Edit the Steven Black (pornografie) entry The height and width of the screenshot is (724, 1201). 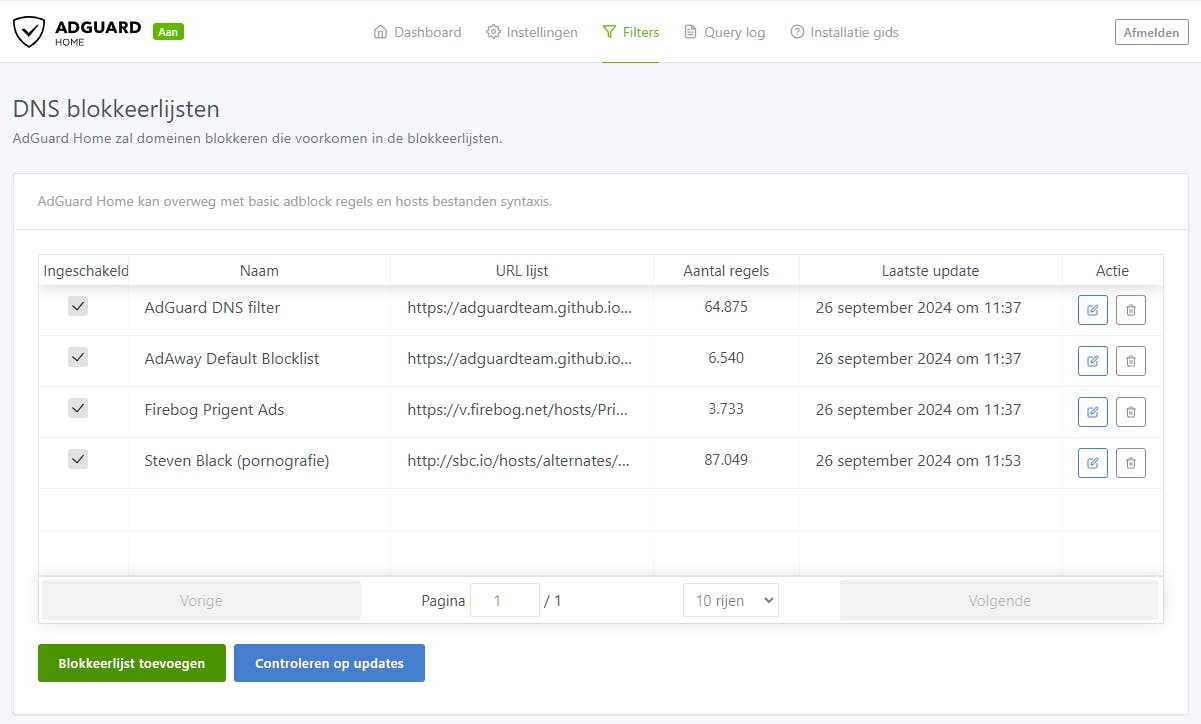[1093, 463]
